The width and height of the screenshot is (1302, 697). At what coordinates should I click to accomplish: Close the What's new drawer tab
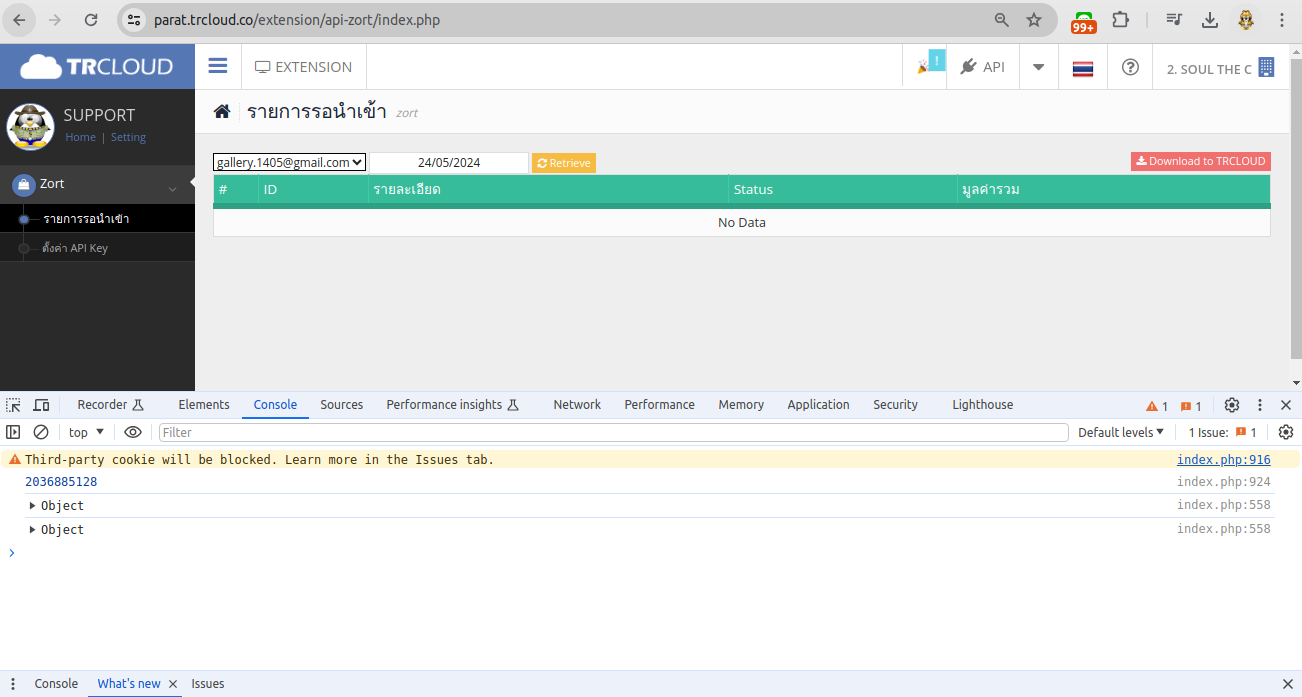pos(172,684)
